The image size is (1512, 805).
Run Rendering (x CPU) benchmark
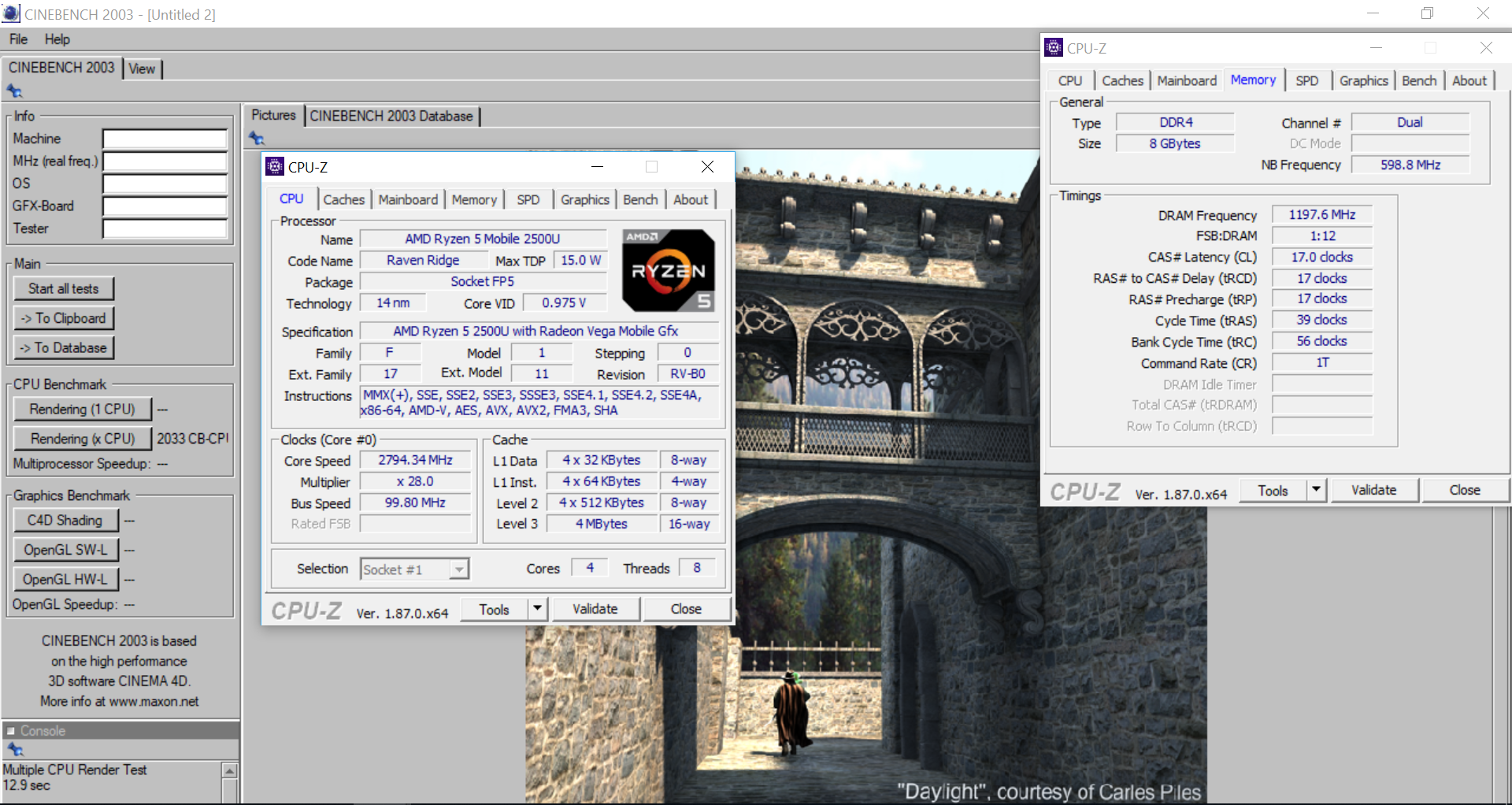[82, 438]
